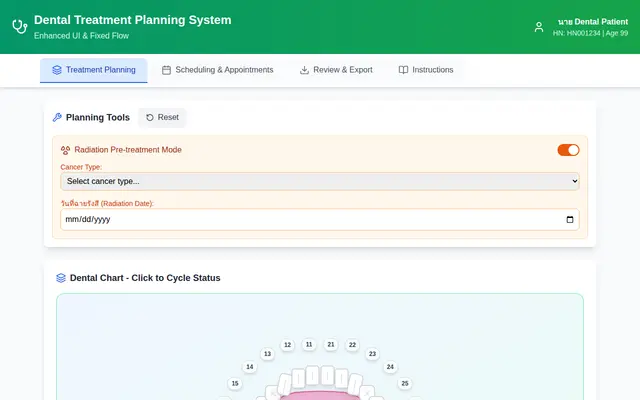
Task: Select tooth number 13 label
Action: pyautogui.click(x=267, y=354)
